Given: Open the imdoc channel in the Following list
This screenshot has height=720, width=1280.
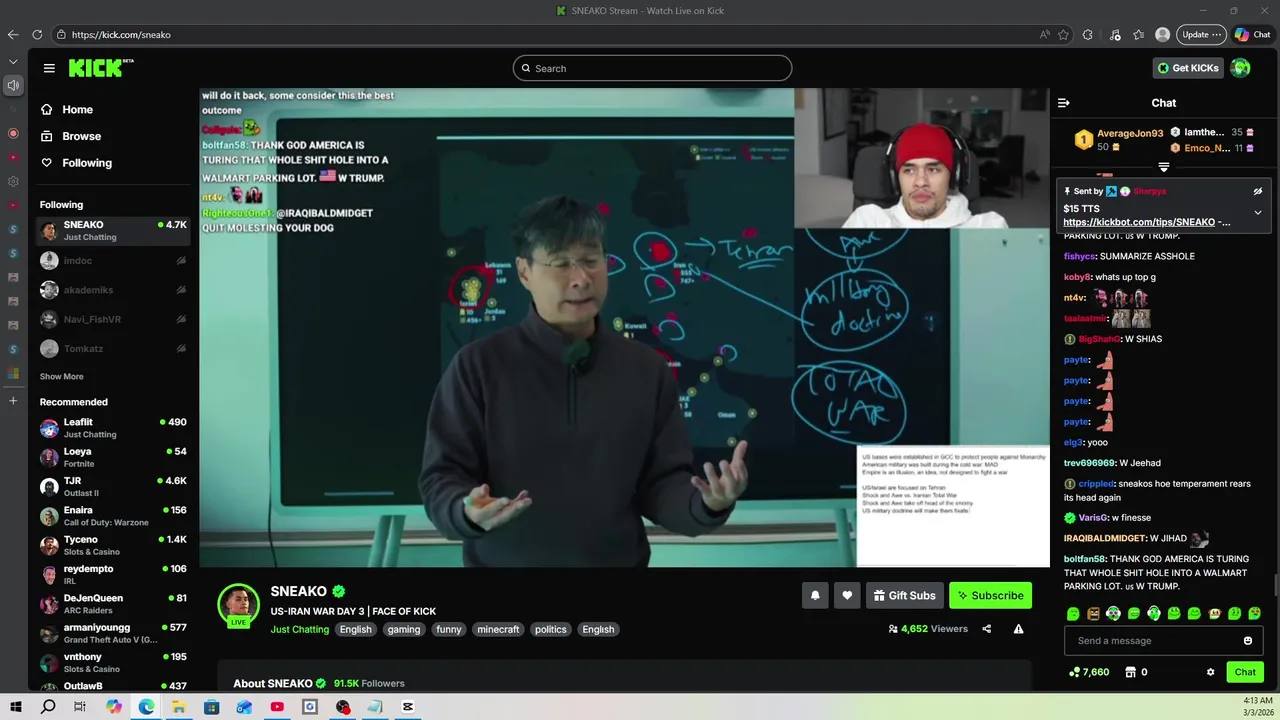Looking at the screenshot, I should tap(113, 261).
